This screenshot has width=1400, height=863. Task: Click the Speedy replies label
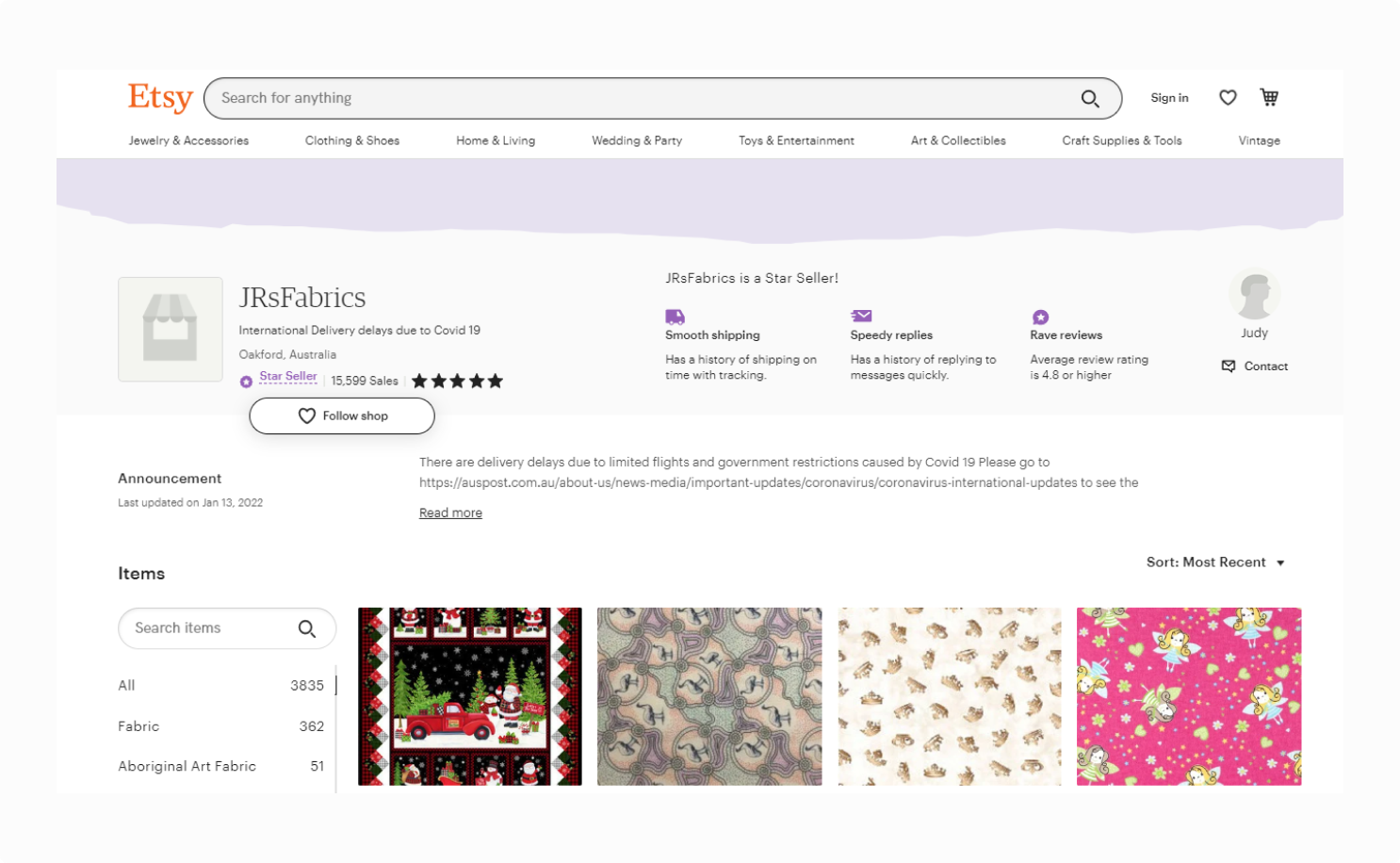(x=891, y=335)
